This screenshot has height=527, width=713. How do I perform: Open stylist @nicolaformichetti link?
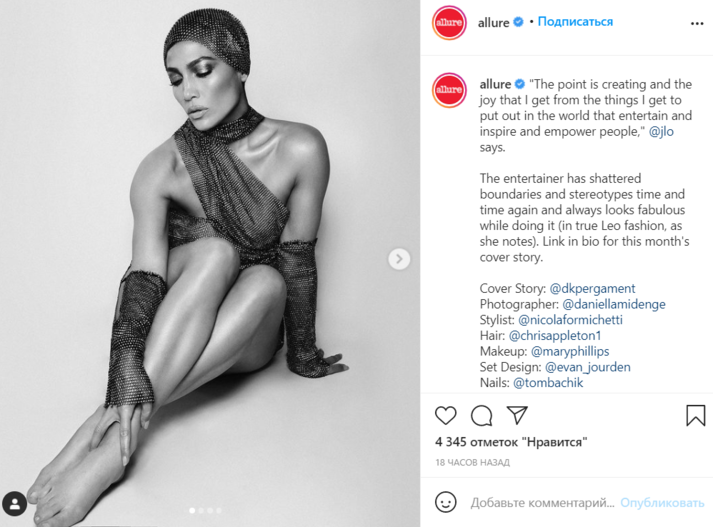click(570, 320)
